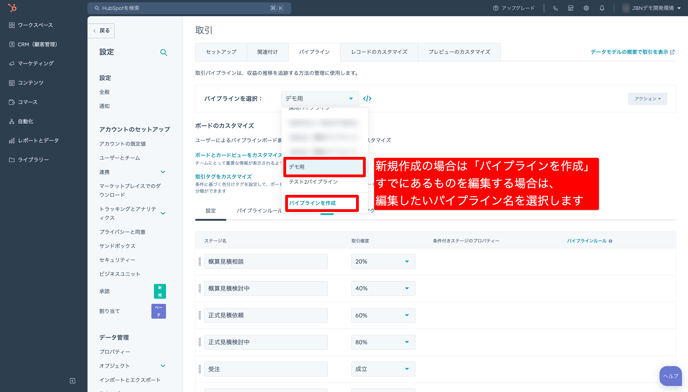Click the ヘルプ help button
This screenshot has width=688, height=392.
[x=670, y=376]
